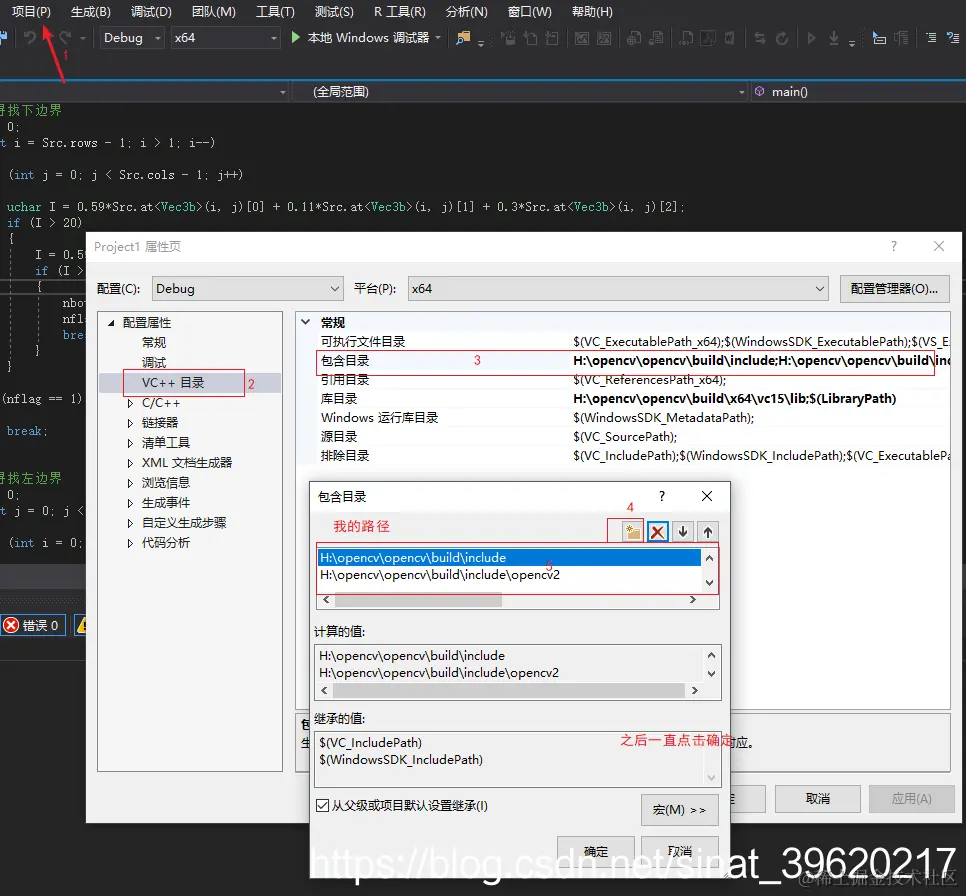Screen dimensions: 966x896
Task: Click the 配置管理器(O)... button
Action: (x=894, y=288)
